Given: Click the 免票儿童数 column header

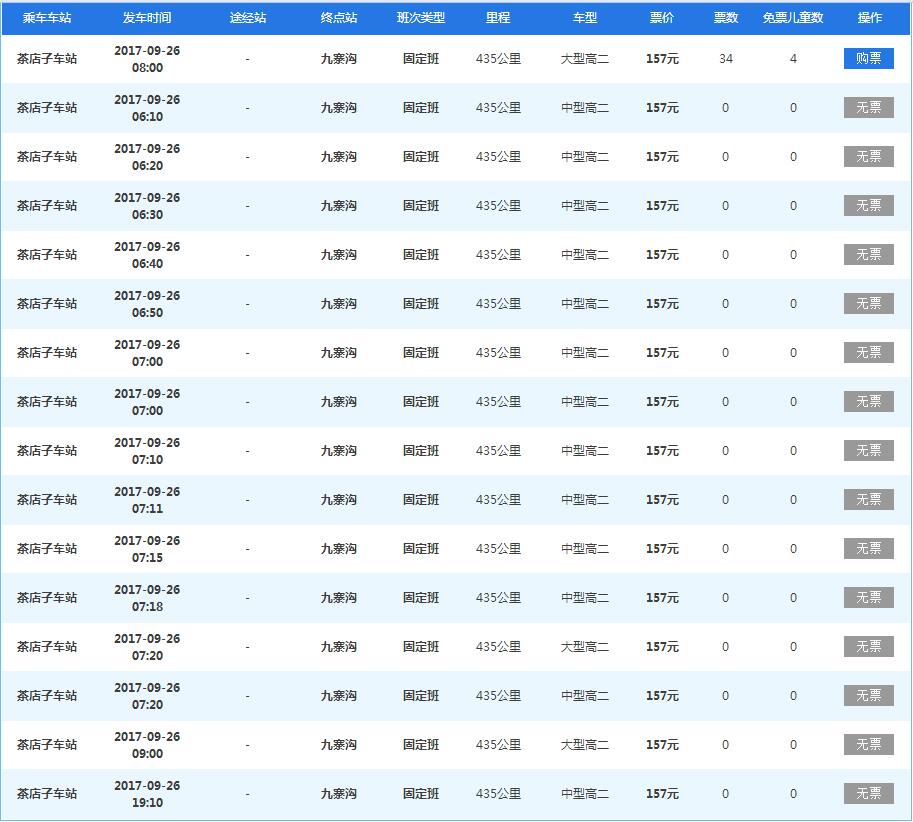Looking at the screenshot, I should click(x=793, y=18).
